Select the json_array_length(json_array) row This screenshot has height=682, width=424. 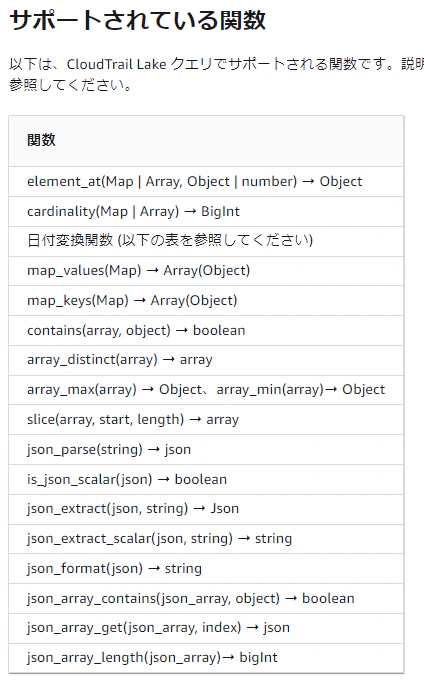click(x=206, y=658)
